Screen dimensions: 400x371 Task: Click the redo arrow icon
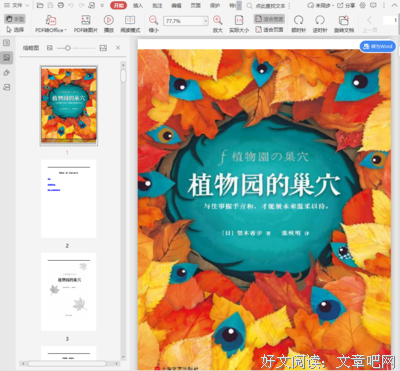point(81,5)
